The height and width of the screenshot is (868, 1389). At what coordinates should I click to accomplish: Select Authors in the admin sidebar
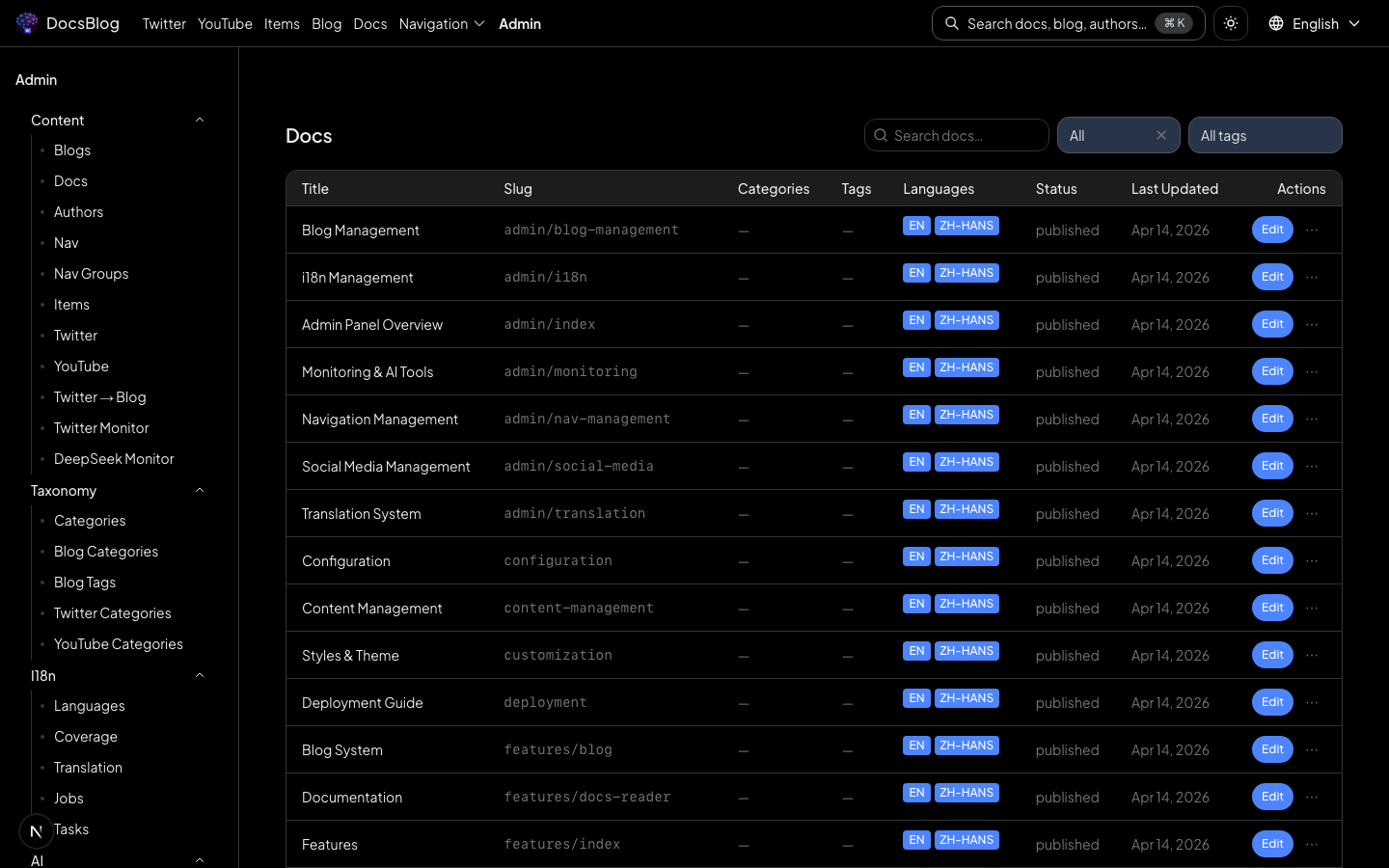78,212
